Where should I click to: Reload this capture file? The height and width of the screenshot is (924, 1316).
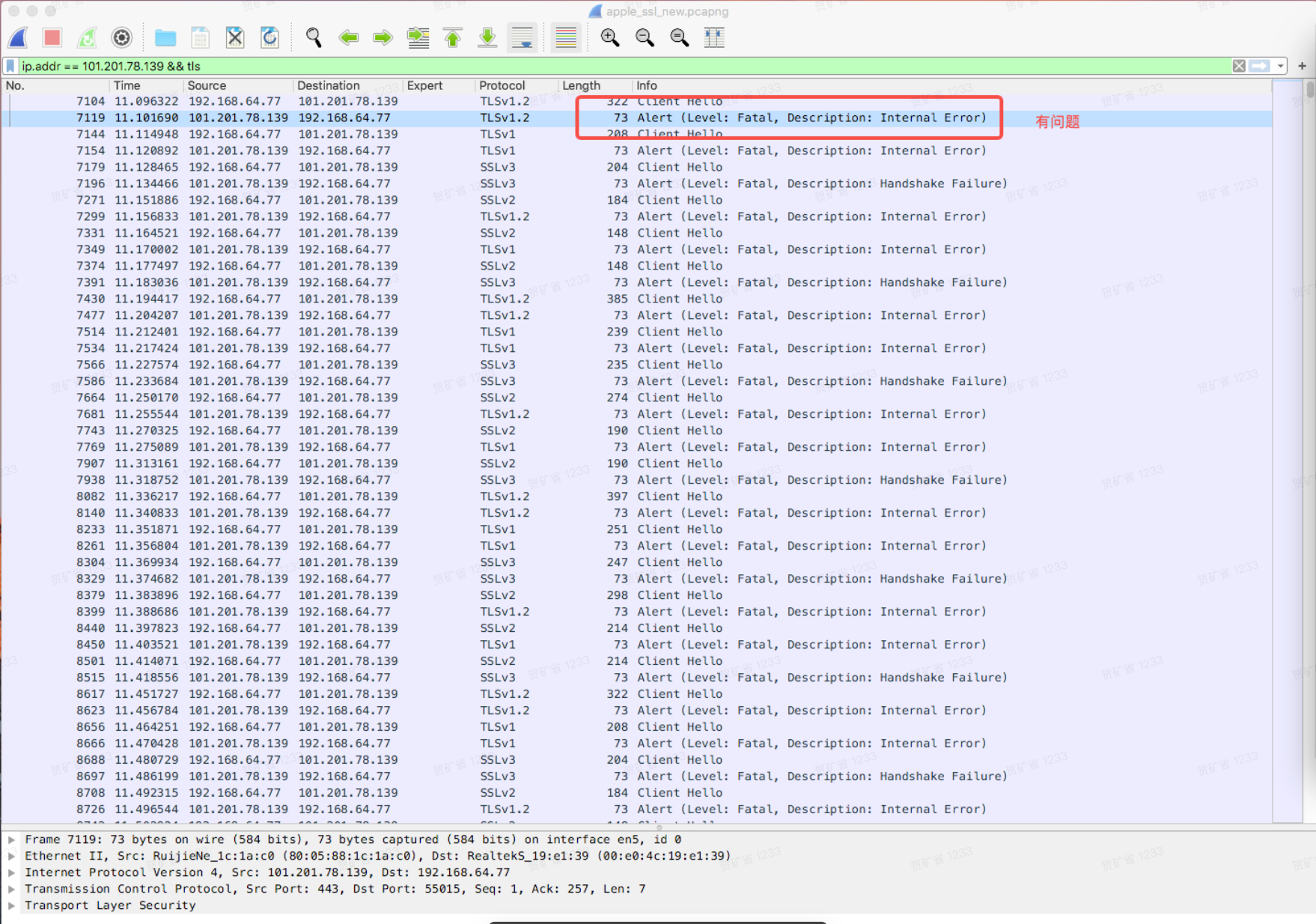coord(269,37)
